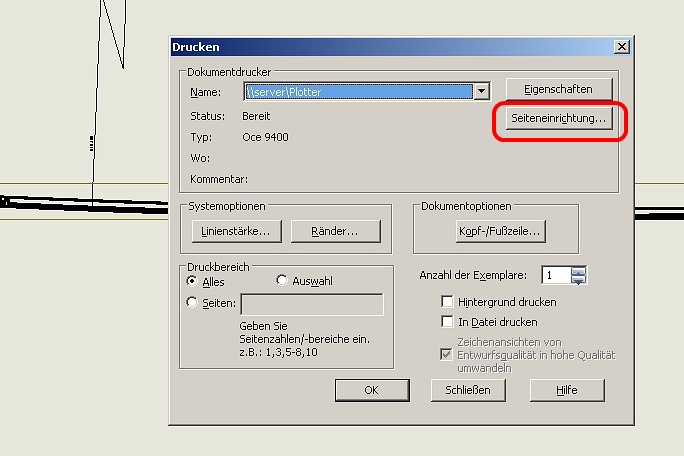
Task: Close the Drucken dialog
Action: tap(621, 47)
